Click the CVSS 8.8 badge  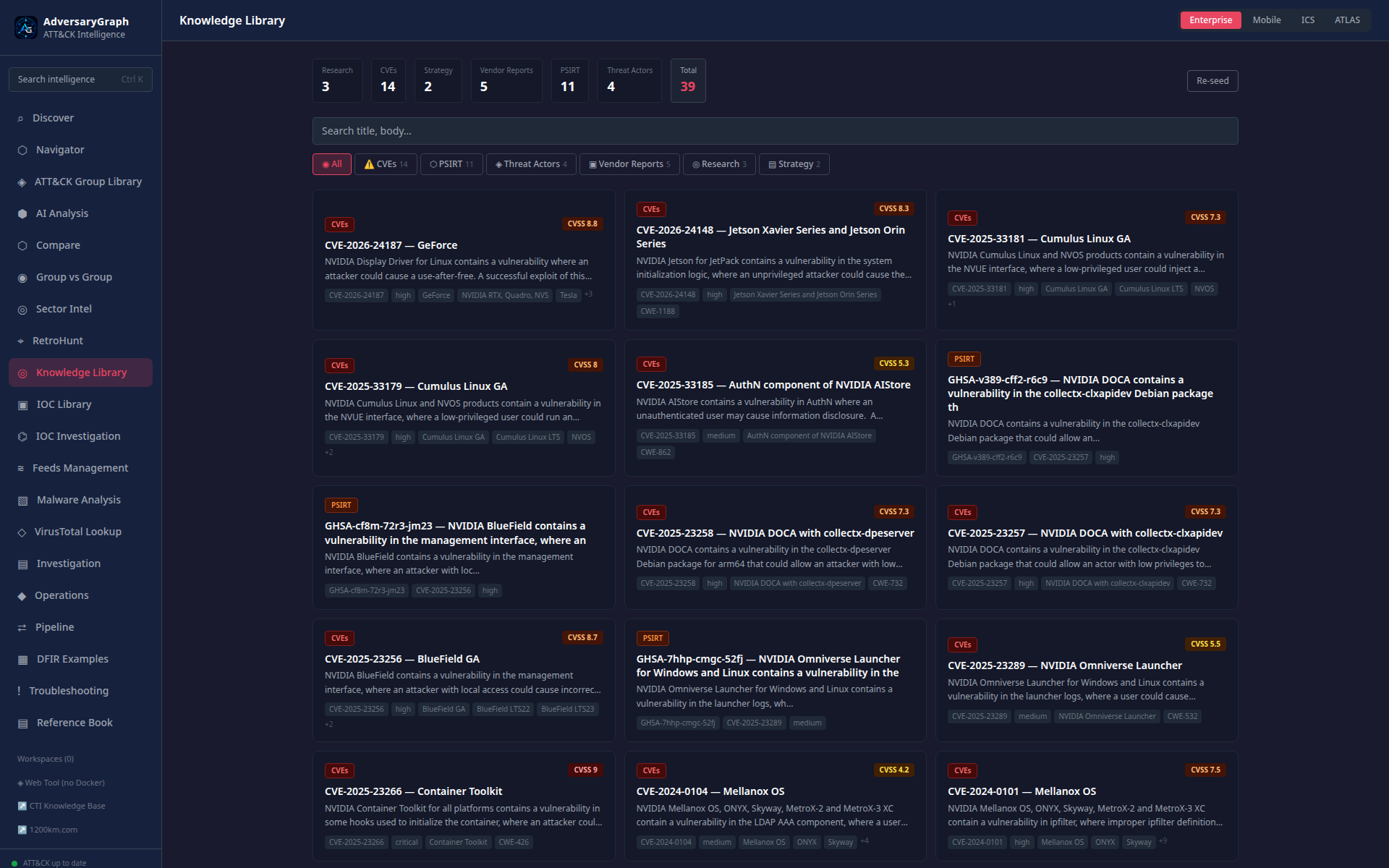coord(582,224)
